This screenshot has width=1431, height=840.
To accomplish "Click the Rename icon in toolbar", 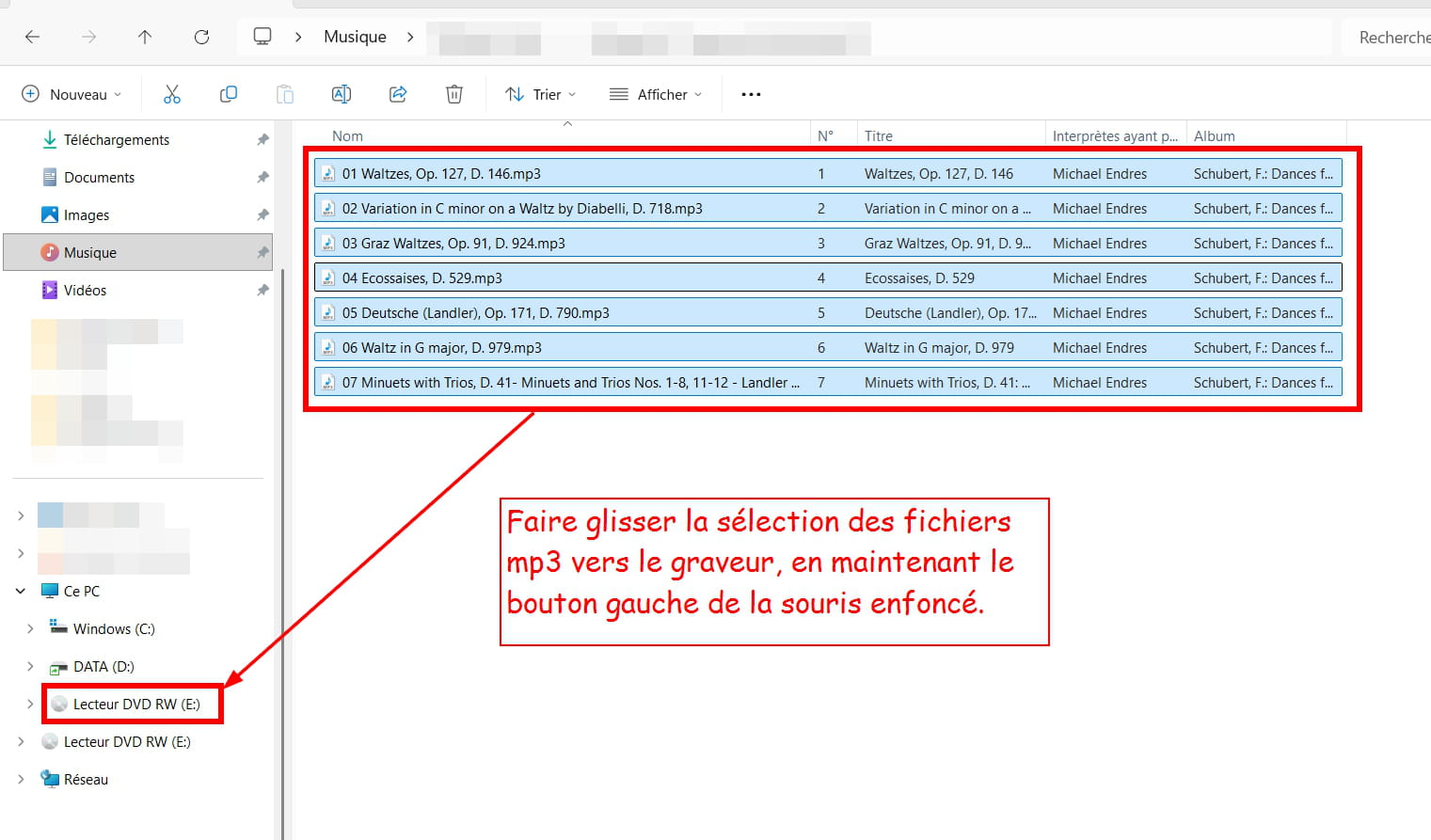I will point(341,94).
